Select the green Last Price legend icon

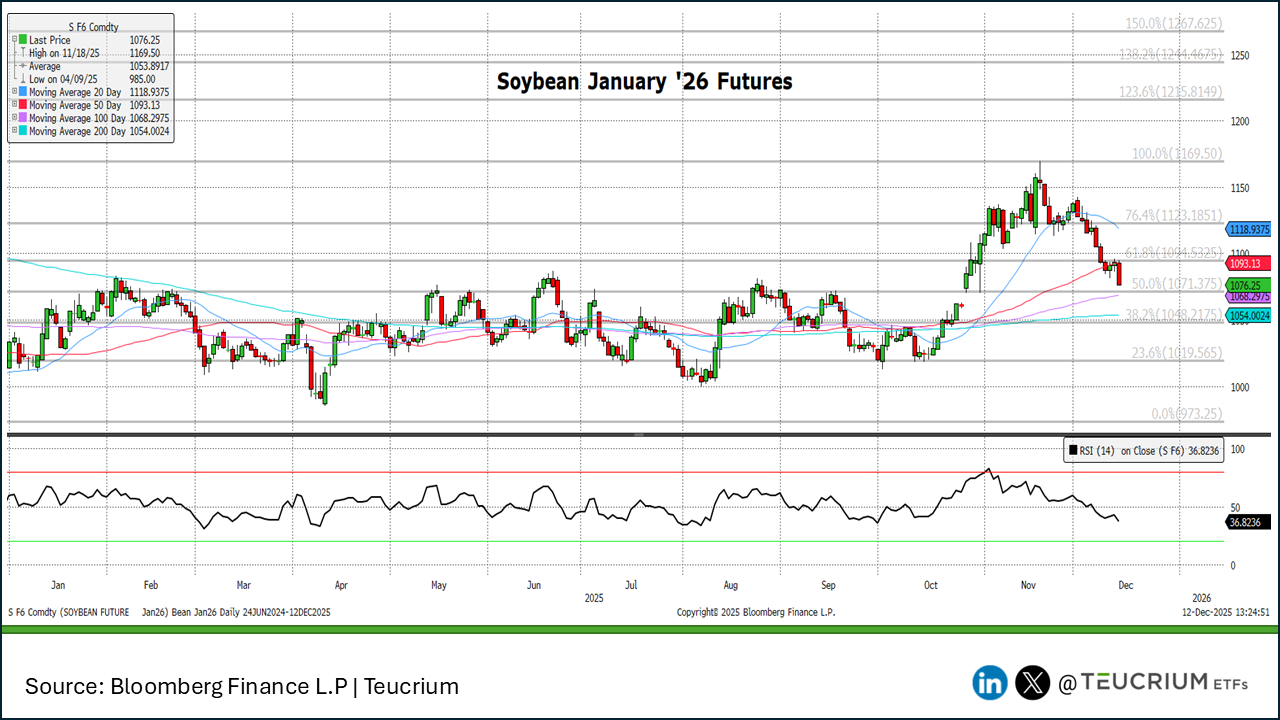point(21,40)
